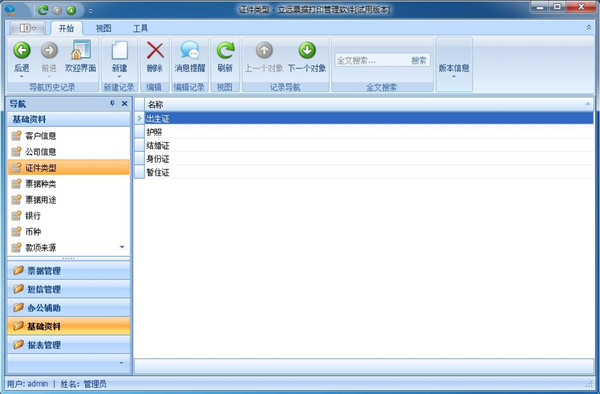Switch to the 视图 ribbon tab
The height and width of the screenshot is (394, 600).
point(103,28)
